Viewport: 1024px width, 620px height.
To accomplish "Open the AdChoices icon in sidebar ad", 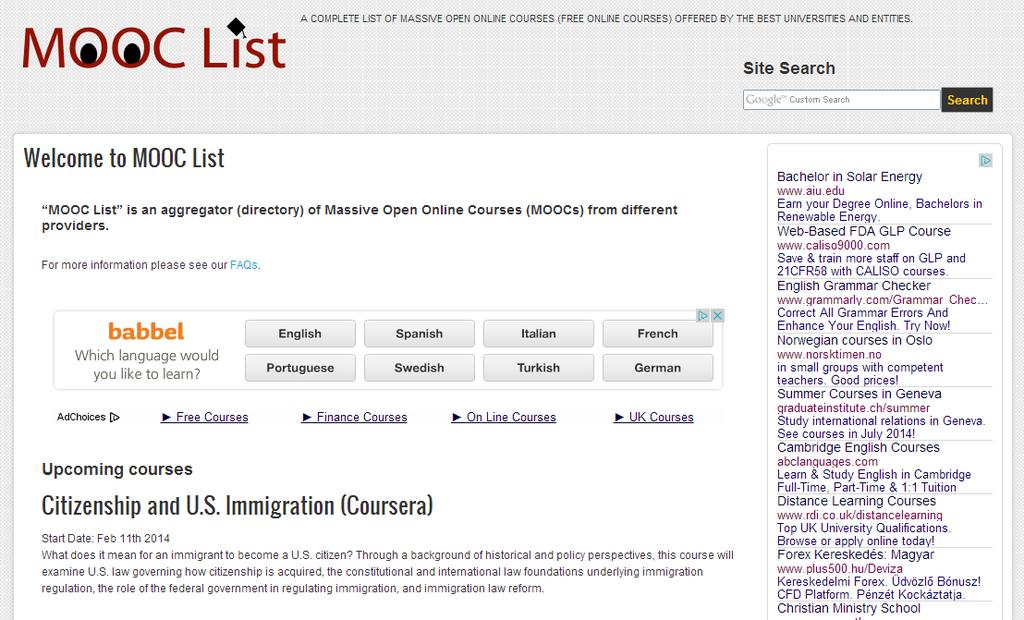I will tap(985, 160).
